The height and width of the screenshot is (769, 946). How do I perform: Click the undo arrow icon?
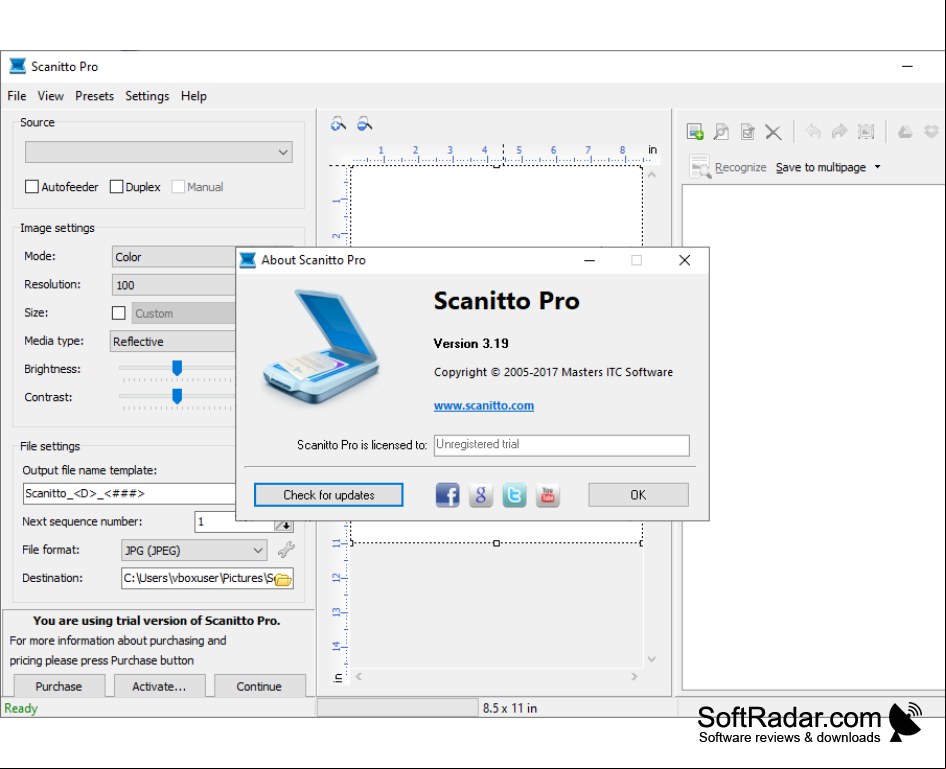(x=813, y=131)
